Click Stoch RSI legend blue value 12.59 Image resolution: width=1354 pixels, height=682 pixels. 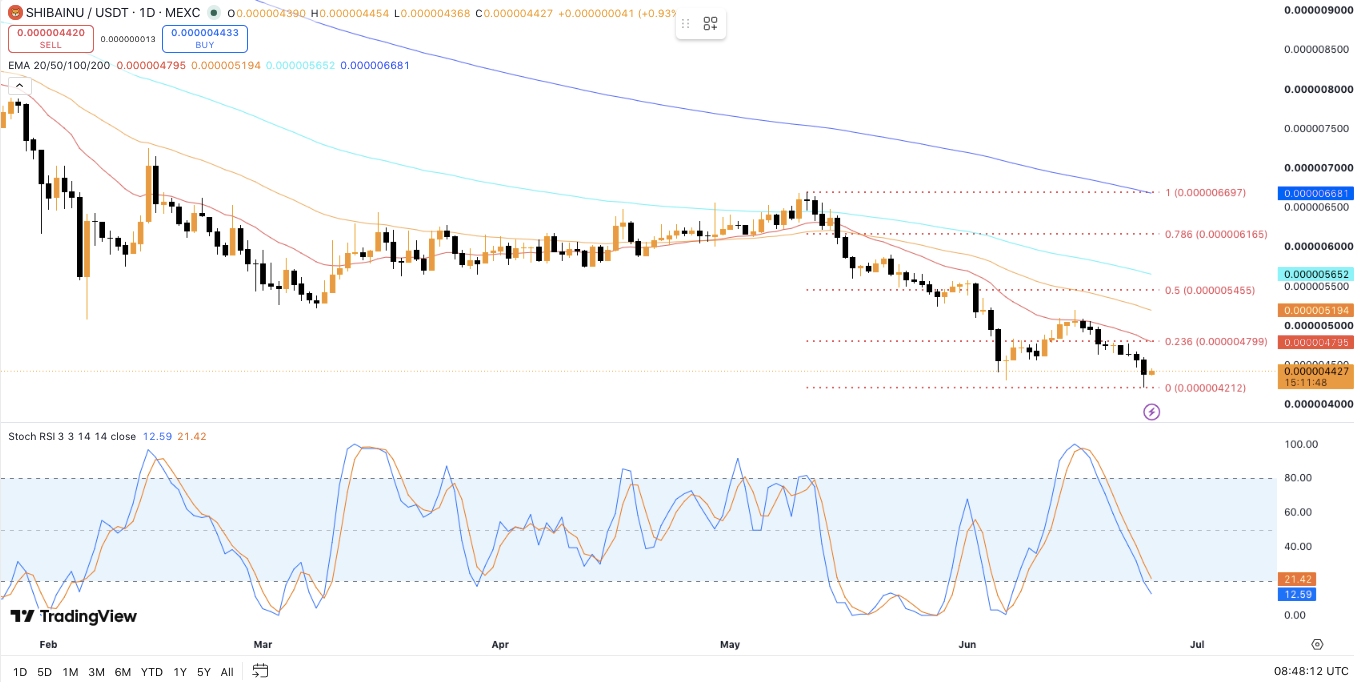(158, 436)
